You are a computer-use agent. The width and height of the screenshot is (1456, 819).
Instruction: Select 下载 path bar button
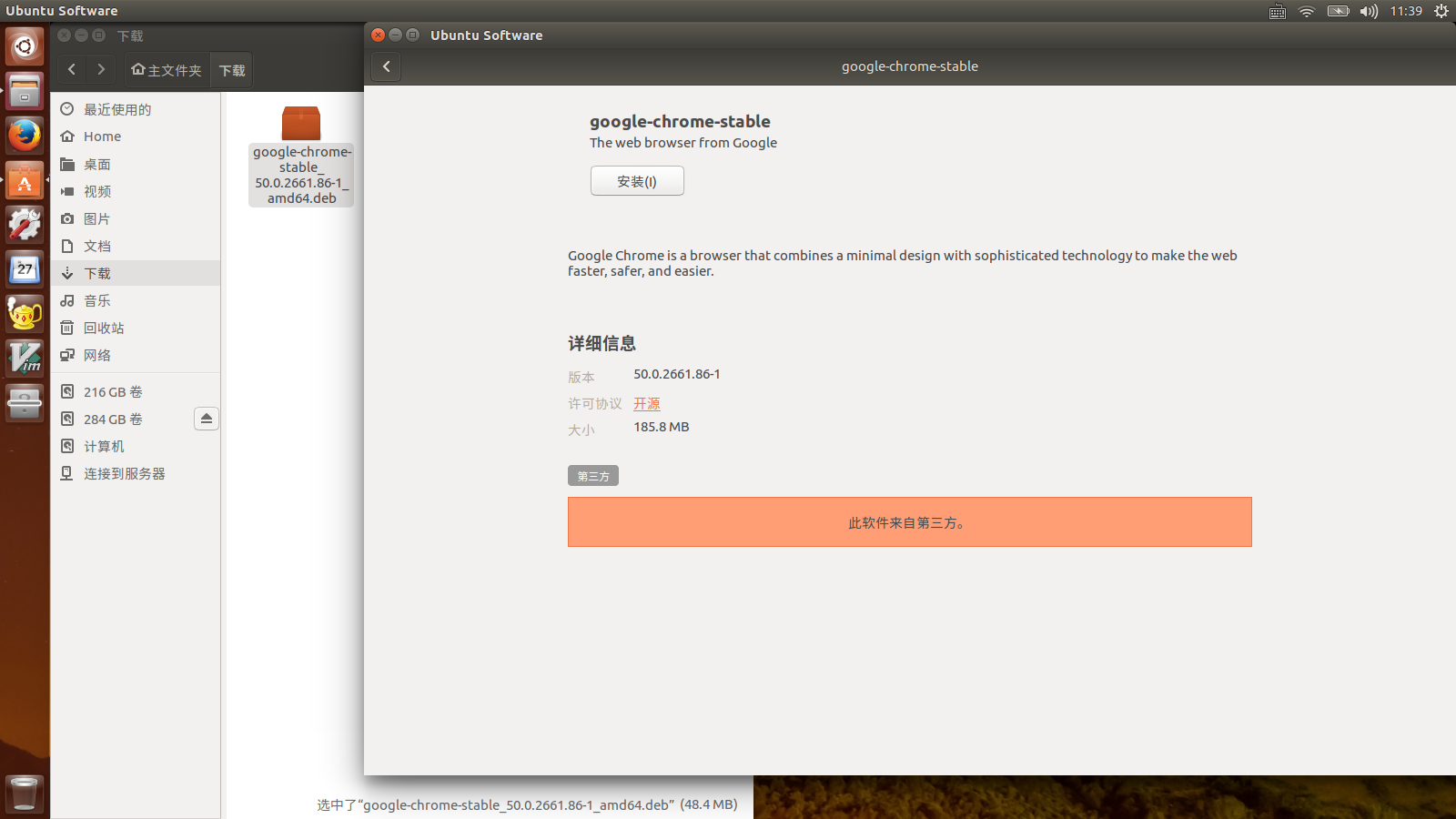pyautogui.click(x=232, y=70)
